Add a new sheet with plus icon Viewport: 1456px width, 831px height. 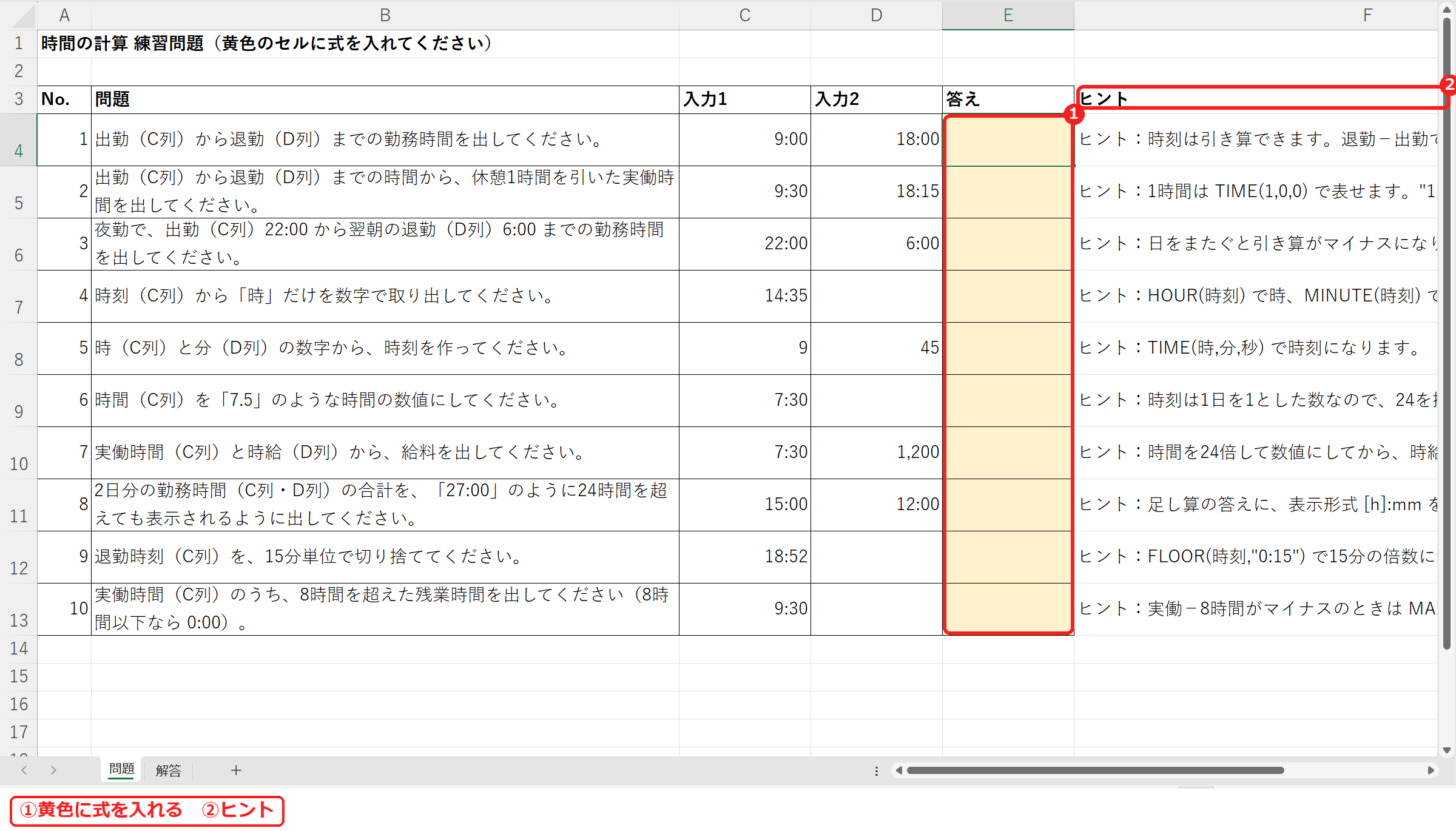[236, 770]
